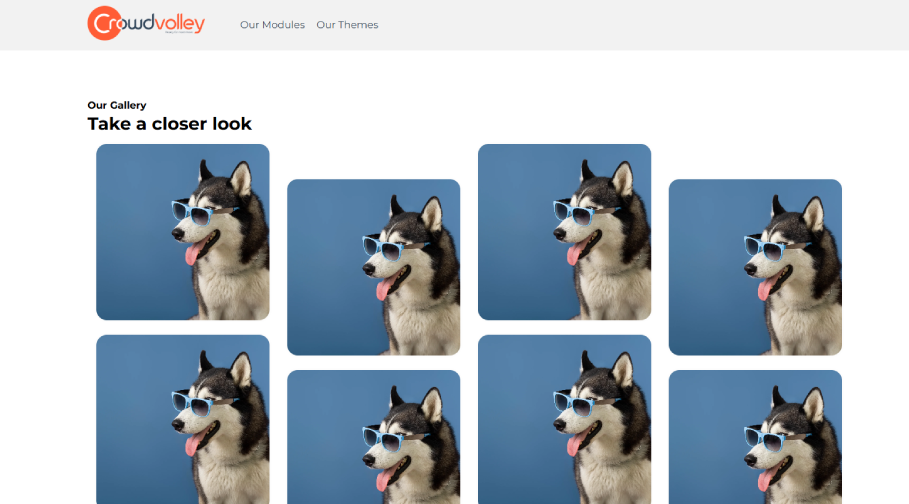The height and width of the screenshot is (504, 909).
Task: Click the orange circular C emblem
Action: [x=103, y=24]
